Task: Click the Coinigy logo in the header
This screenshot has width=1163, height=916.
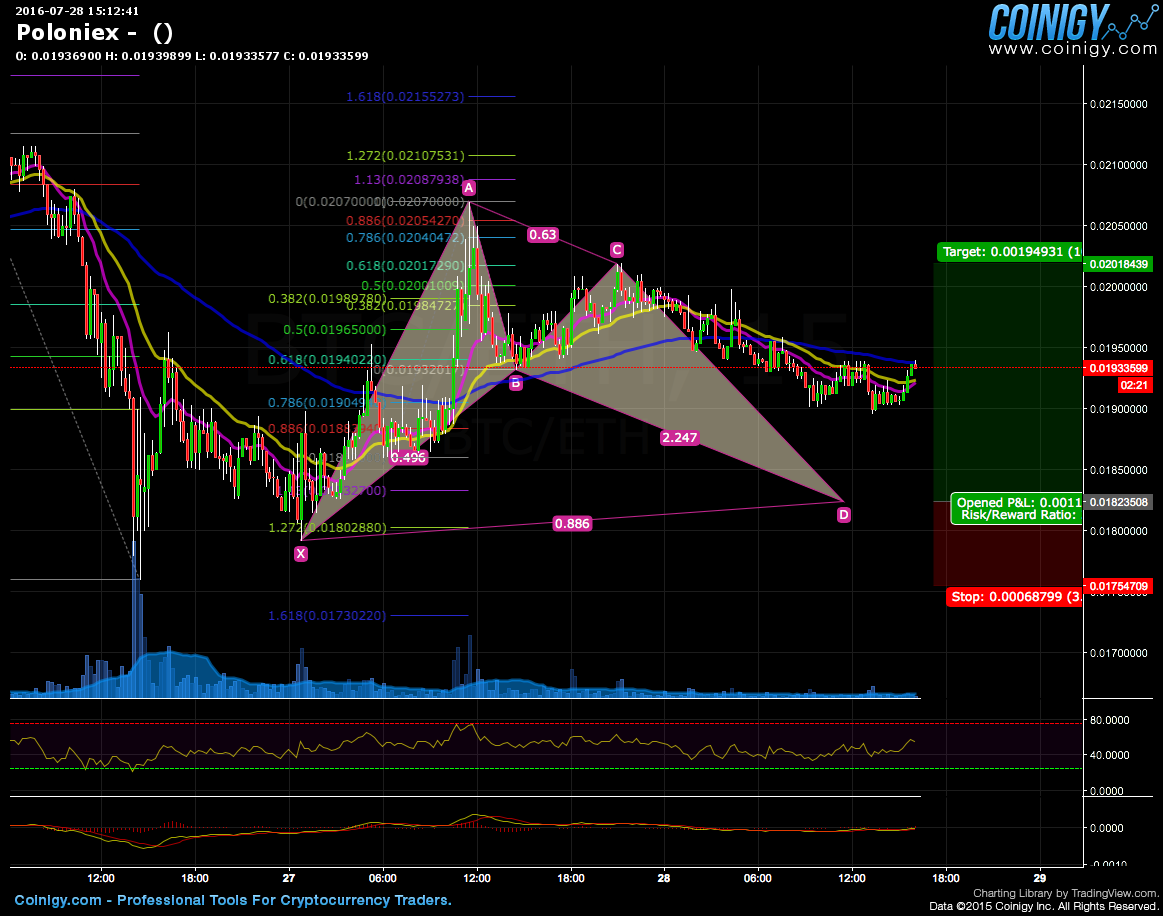Action: (1050, 21)
